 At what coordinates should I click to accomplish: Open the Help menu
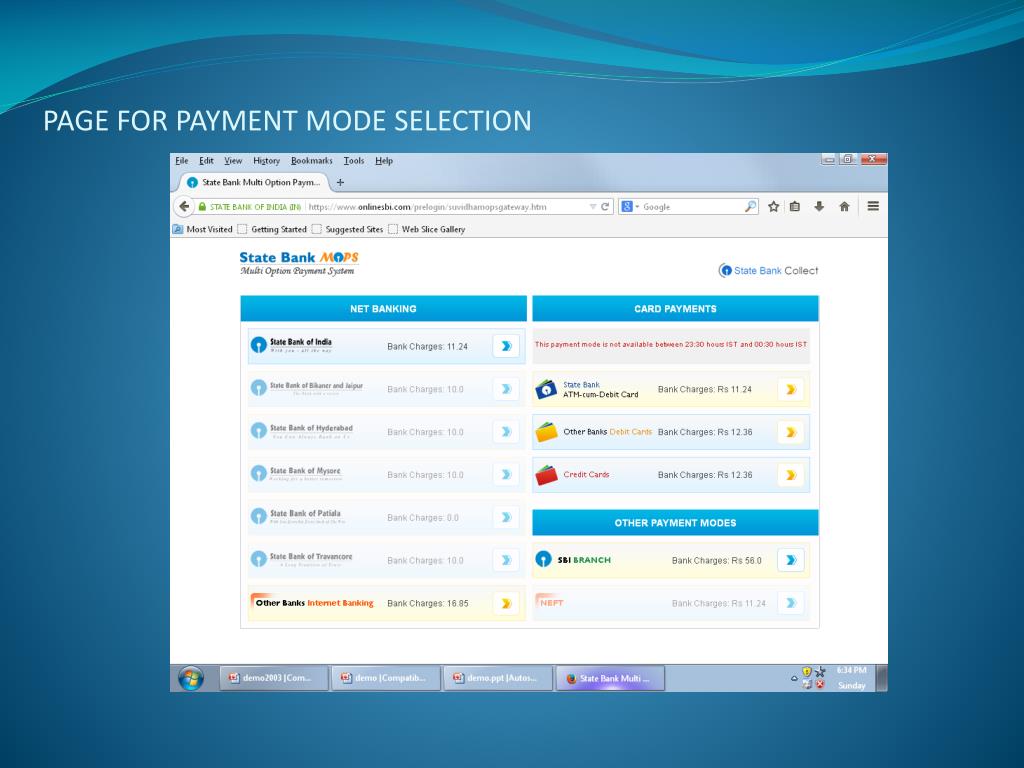click(384, 161)
